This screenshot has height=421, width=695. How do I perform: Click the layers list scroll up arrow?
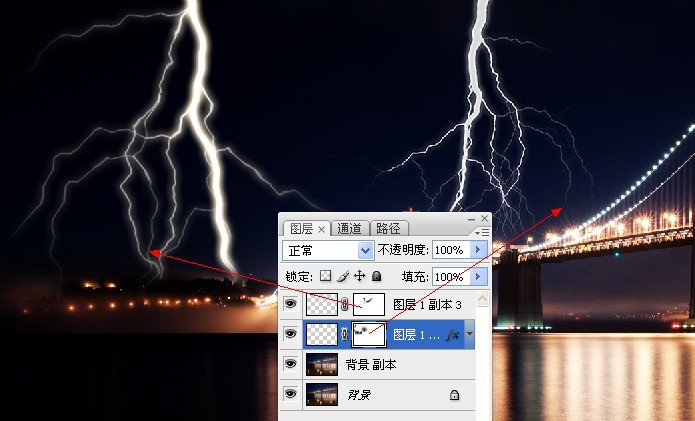point(482,298)
